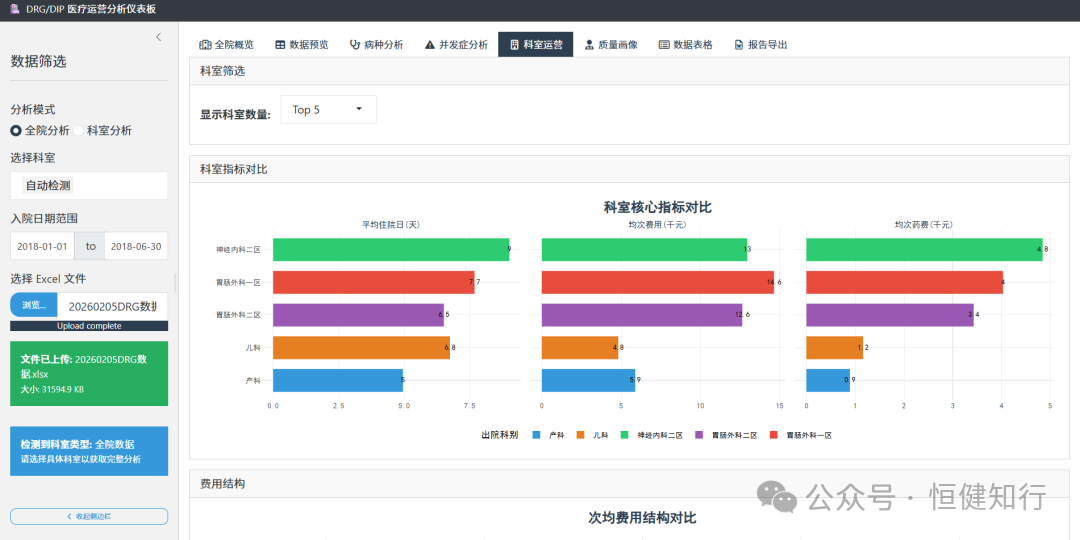
Task: Click the end date field 2018-06-30
Action: point(136,246)
